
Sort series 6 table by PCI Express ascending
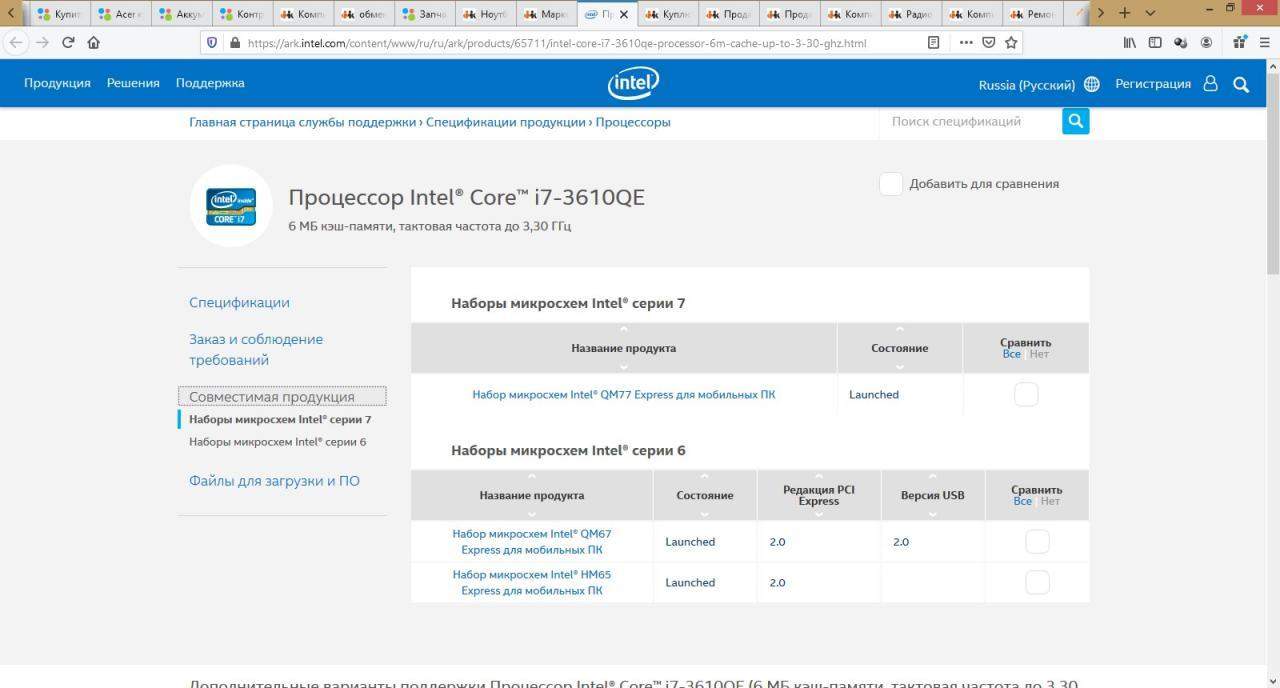(x=819, y=477)
